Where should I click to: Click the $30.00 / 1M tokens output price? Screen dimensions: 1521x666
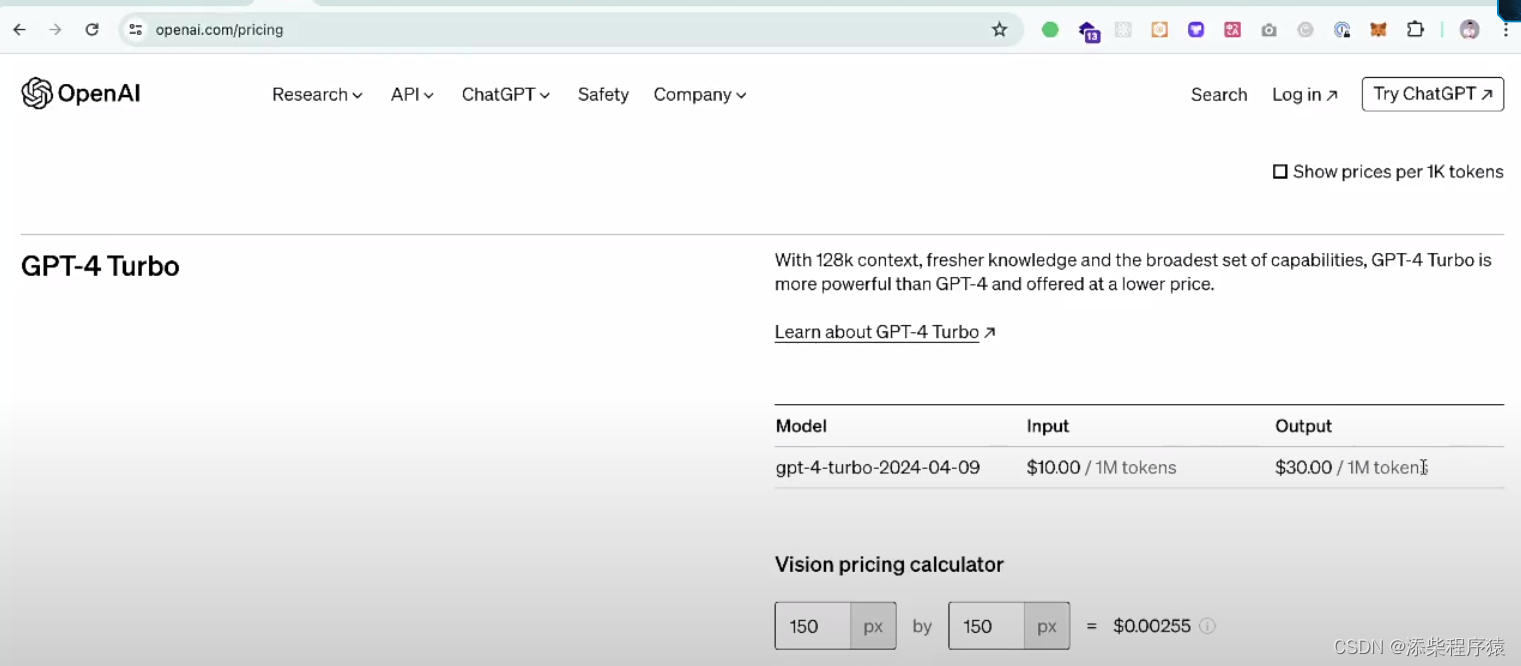(1350, 467)
